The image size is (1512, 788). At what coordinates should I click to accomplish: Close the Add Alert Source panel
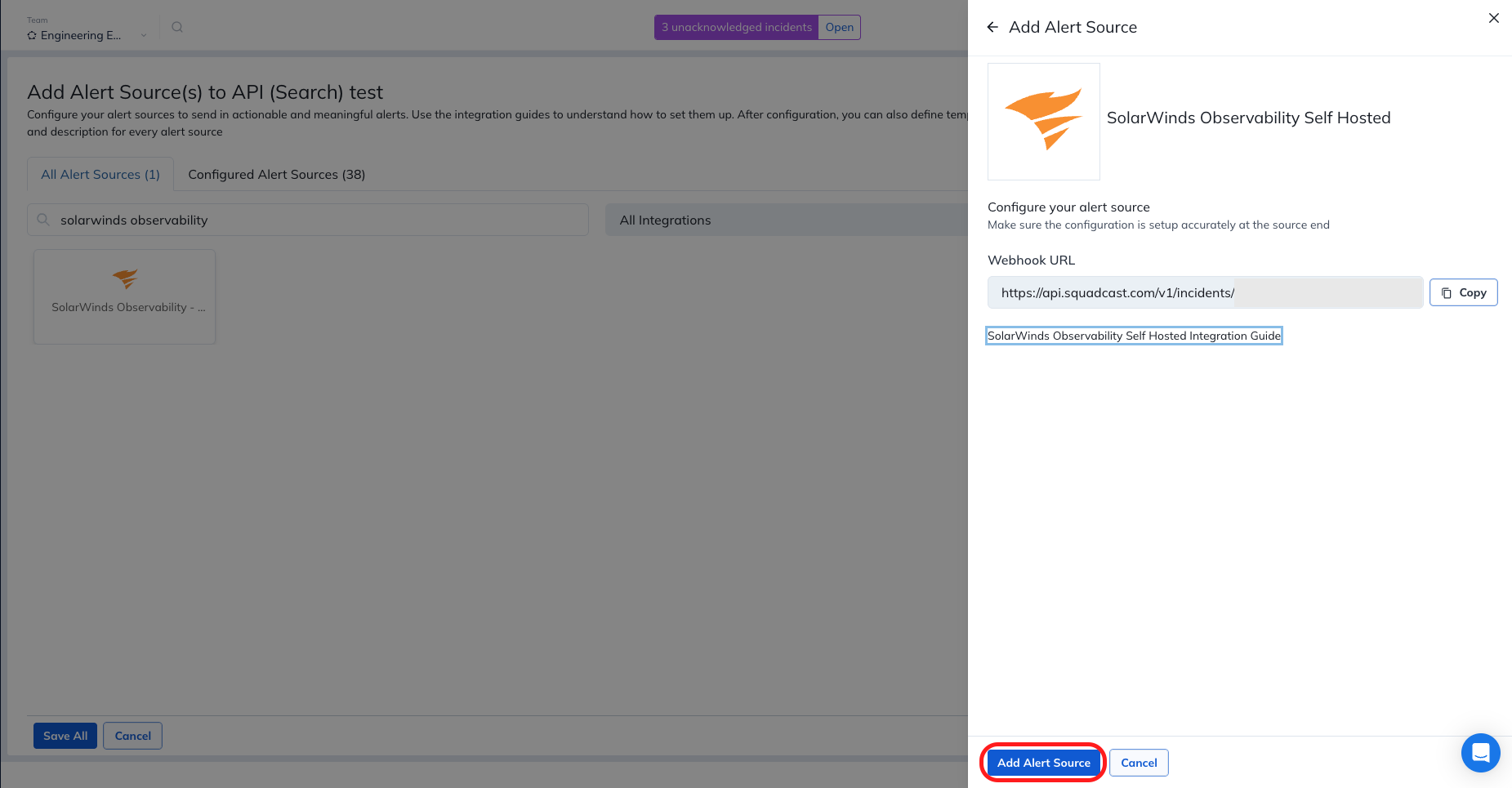click(x=1493, y=18)
